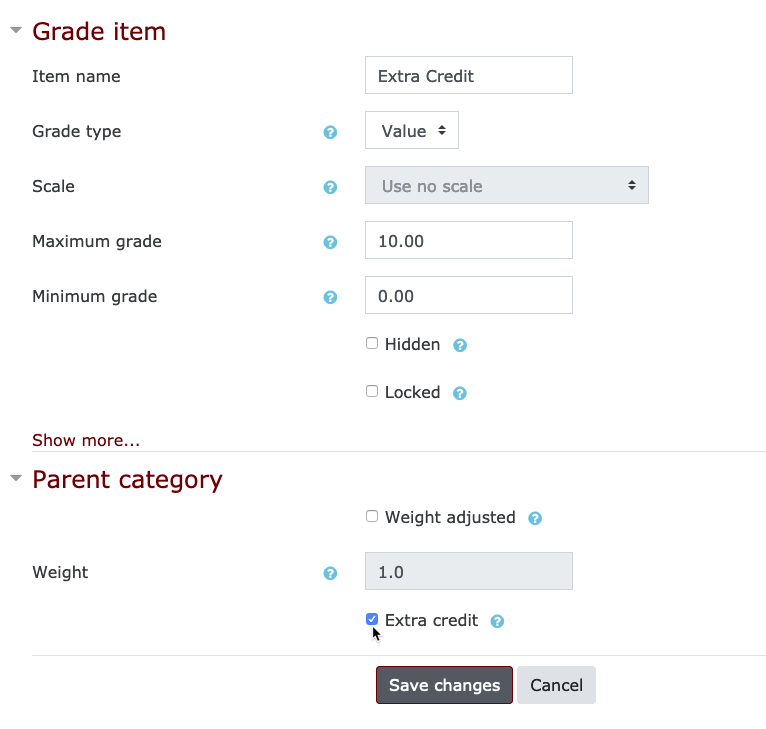
Task: Open help icon beside Locked
Action: (460, 393)
